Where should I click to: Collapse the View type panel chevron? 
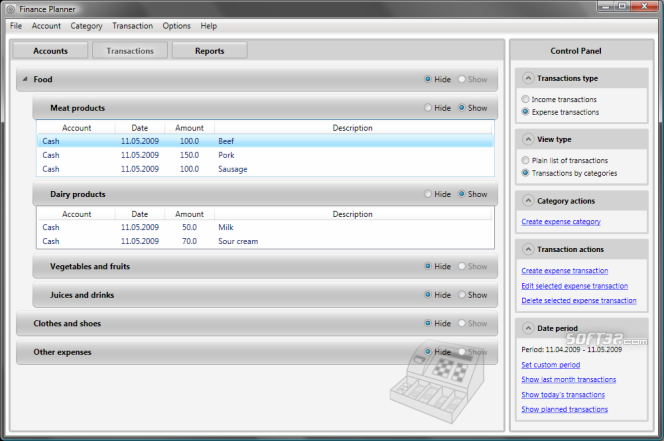coord(528,139)
